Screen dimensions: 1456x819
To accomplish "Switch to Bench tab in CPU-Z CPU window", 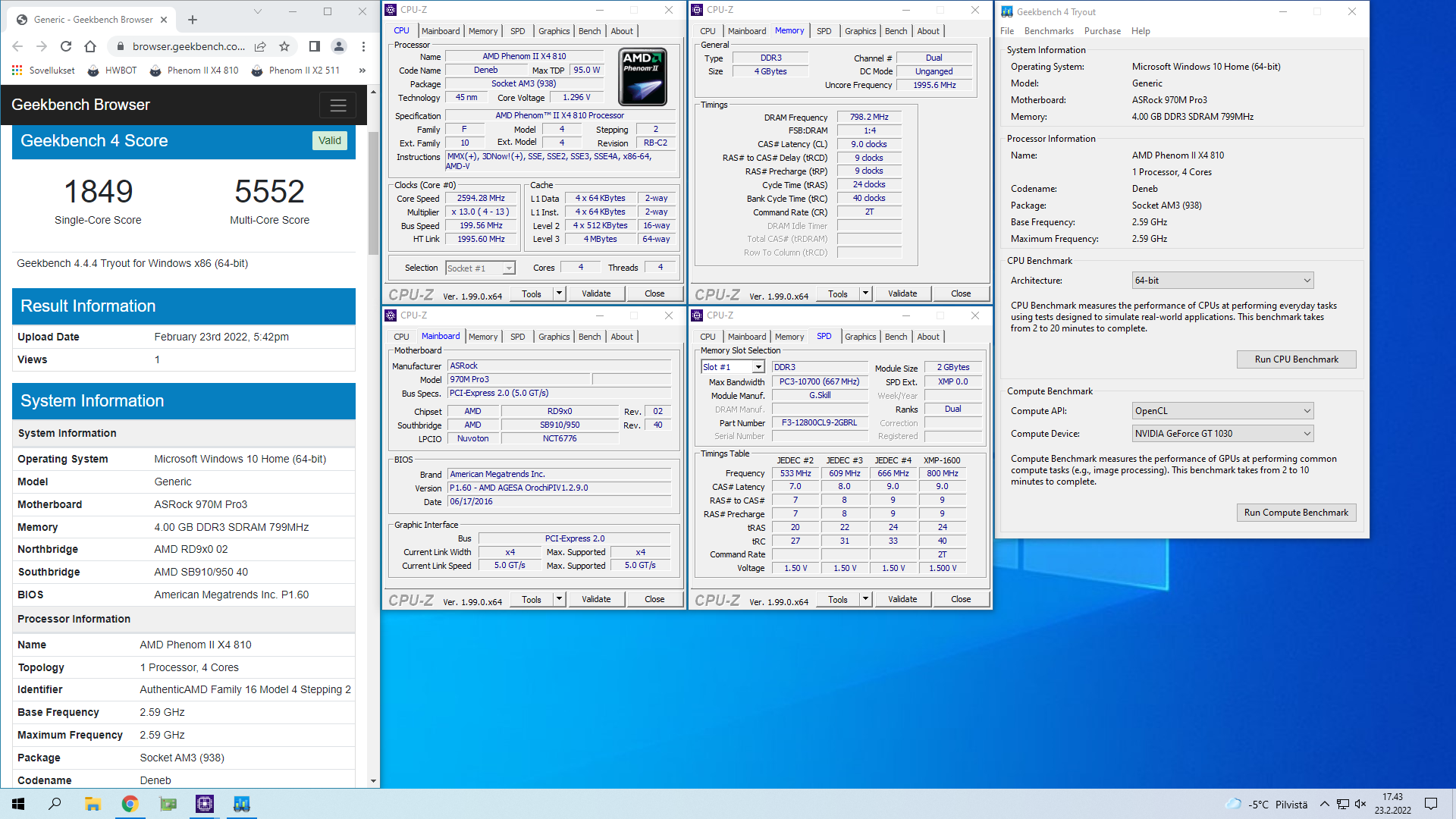I will (589, 31).
